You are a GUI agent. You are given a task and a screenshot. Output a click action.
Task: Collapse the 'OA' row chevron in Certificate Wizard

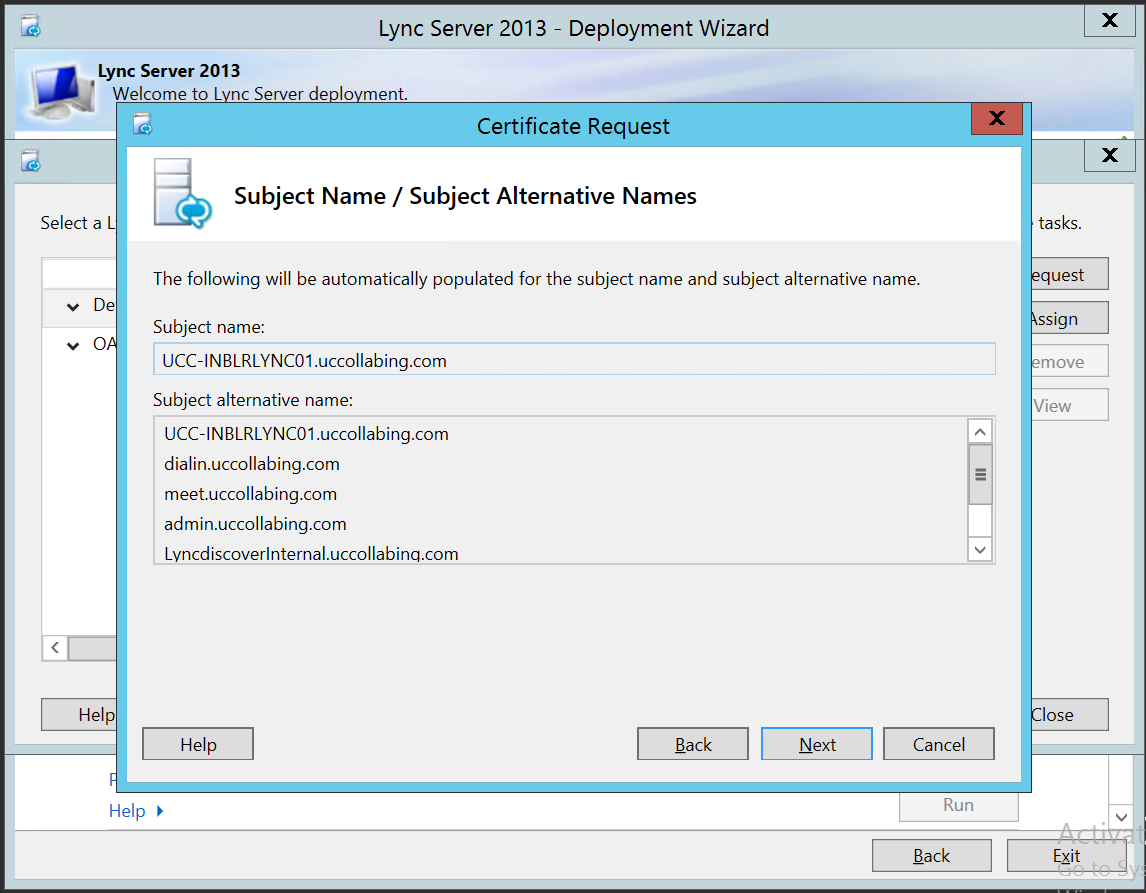pyautogui.click(x=73, y=346)
